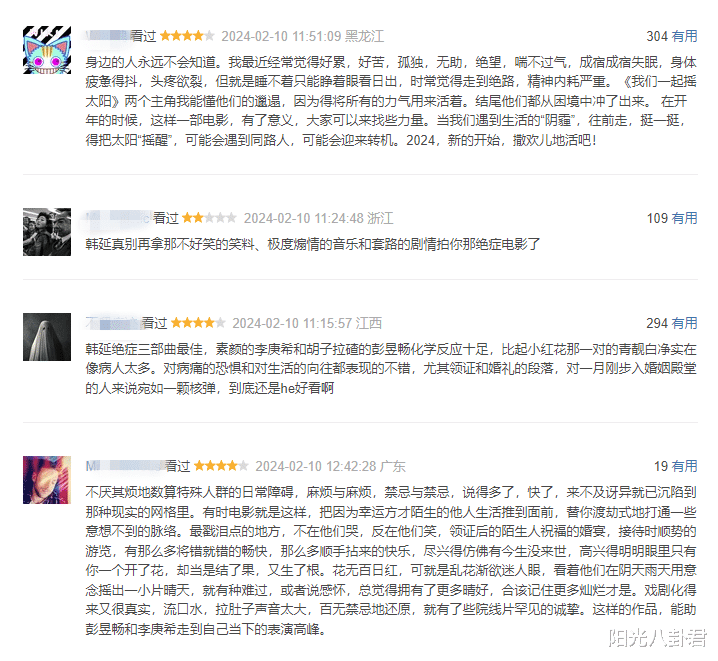Open the timestamp 2024-02-10 11:51:09 link
Screen dimensions: 718x661
pyautogui.click(x=281, y=36)
